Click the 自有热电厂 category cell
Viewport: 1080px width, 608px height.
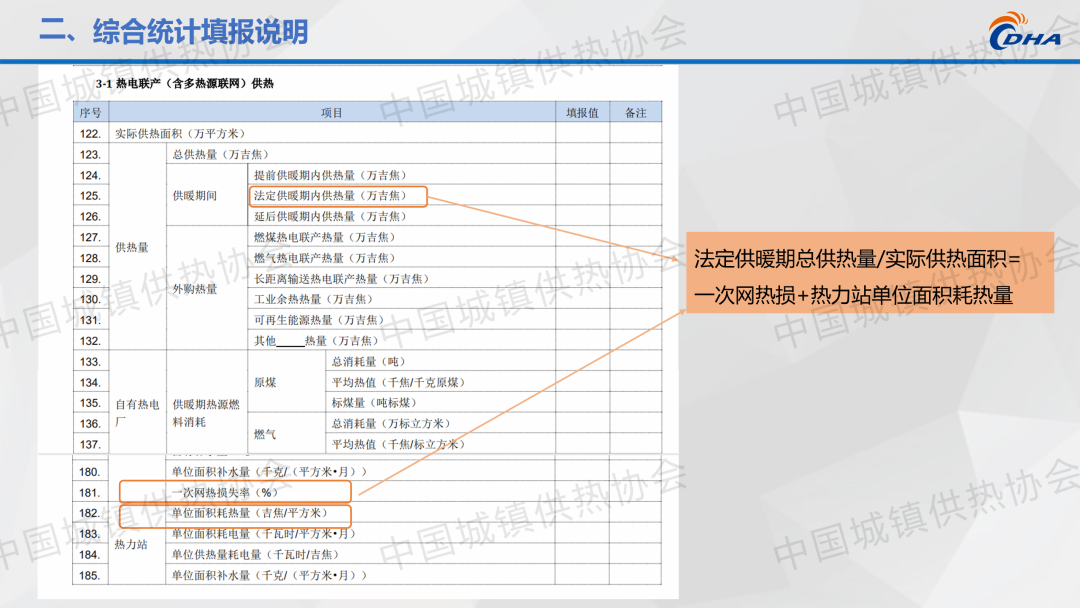(135, 413)
